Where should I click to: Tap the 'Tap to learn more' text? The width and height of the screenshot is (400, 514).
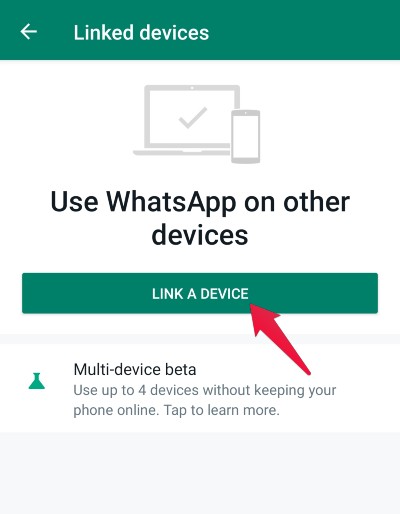[x=222, y=410]
